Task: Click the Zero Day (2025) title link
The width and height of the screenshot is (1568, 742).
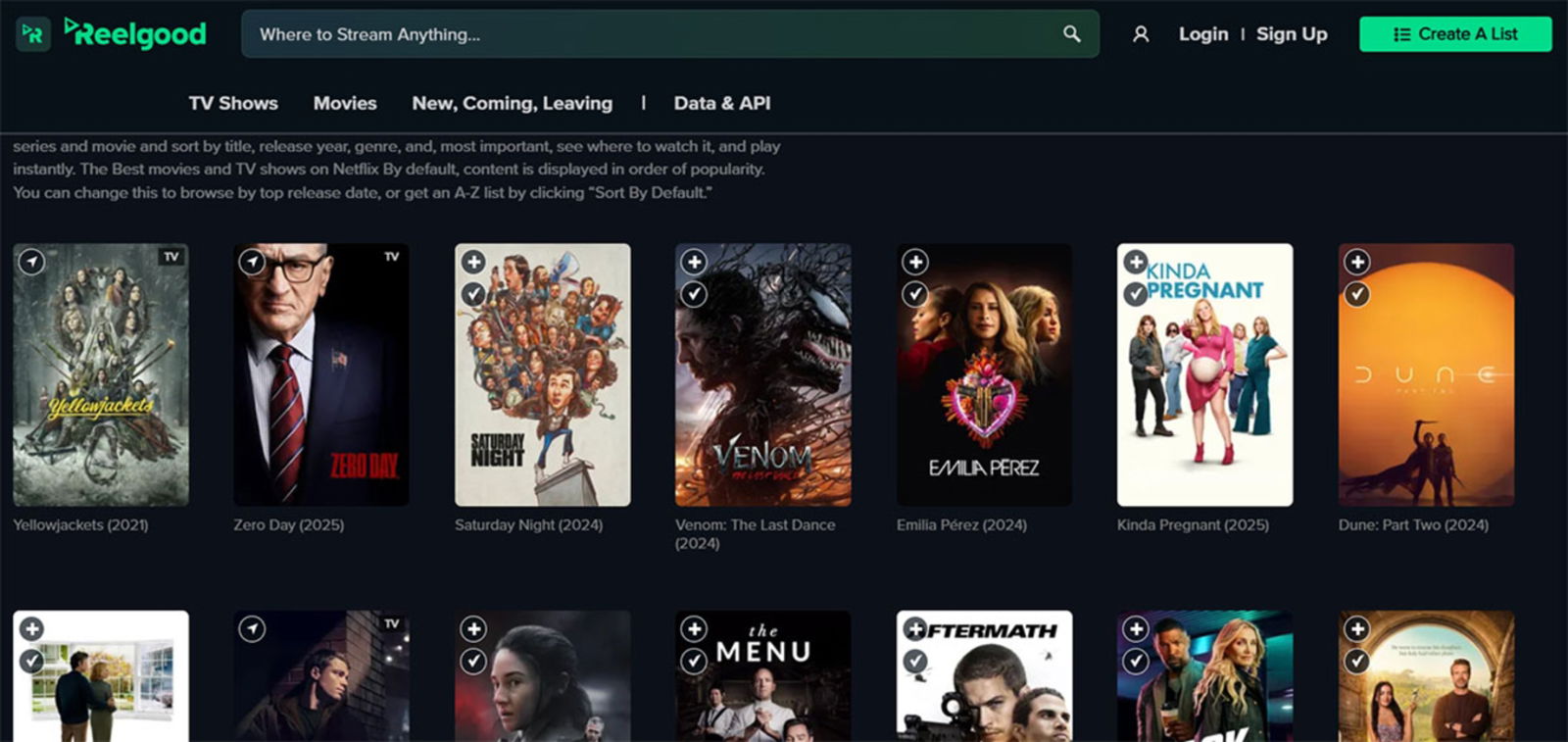Action: point(289,525)
